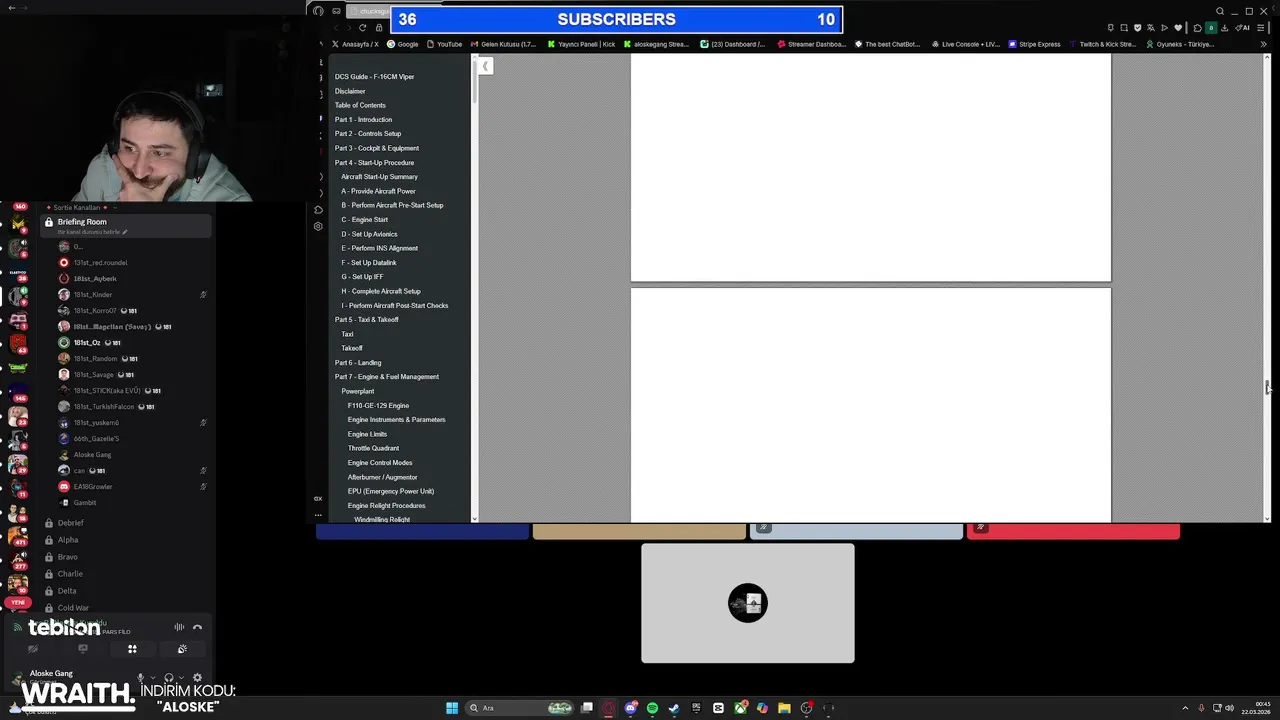Jump to C - Engine Start section
1280x720 pixels.
pos(364,219)
